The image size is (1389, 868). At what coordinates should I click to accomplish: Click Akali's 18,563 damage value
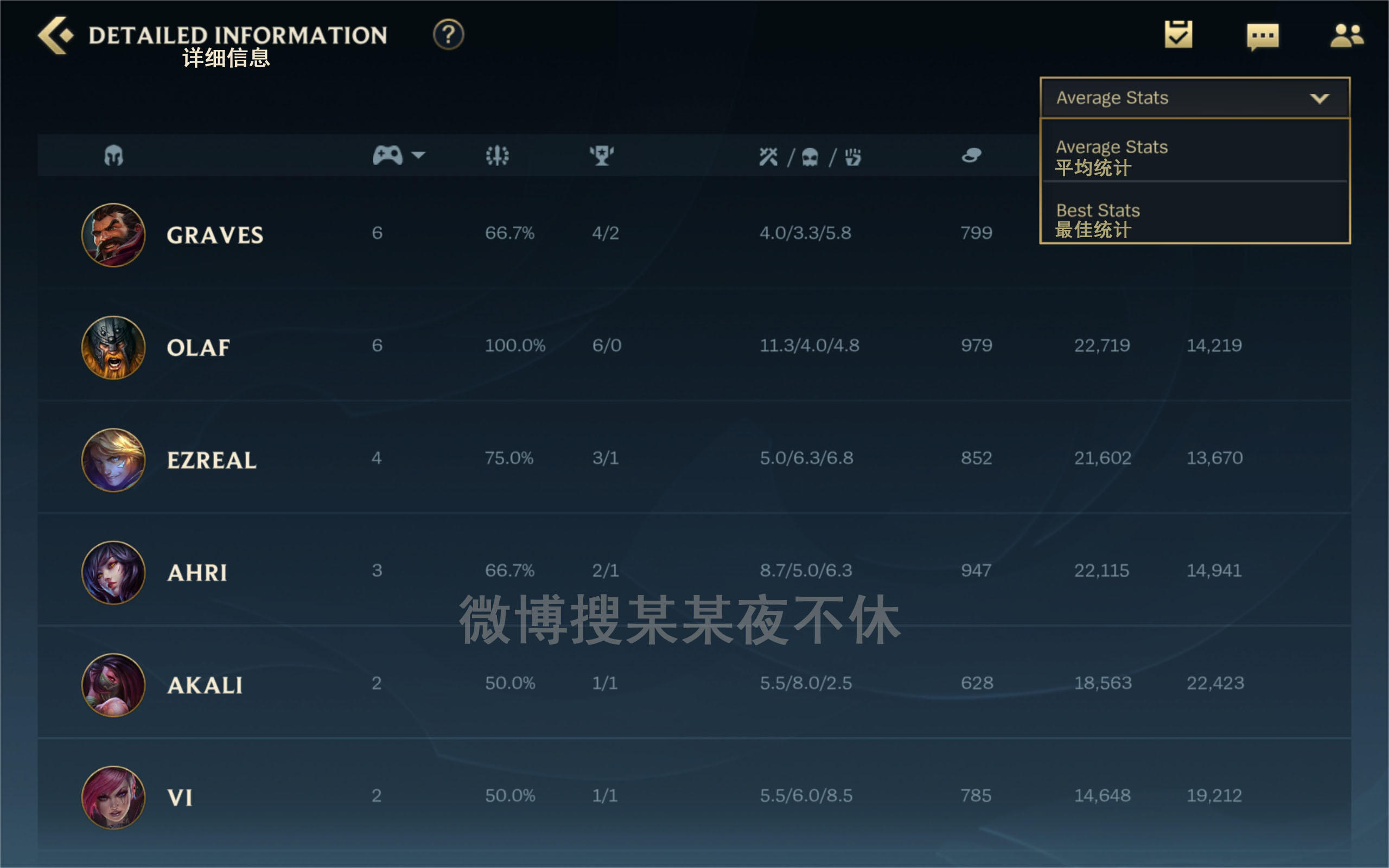(x=1103, y=682)
